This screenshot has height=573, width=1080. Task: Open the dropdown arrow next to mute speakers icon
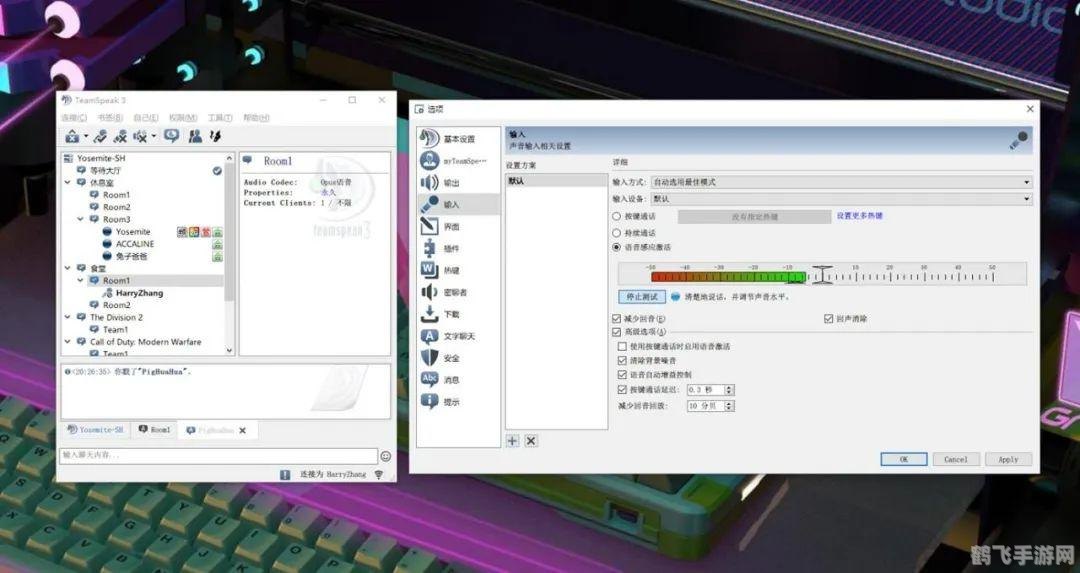pyautogui.click(x=154, y=136)
